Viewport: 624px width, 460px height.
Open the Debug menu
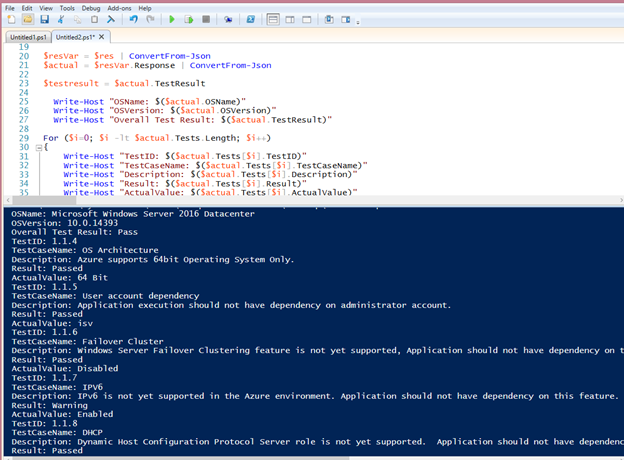point(91,8)
